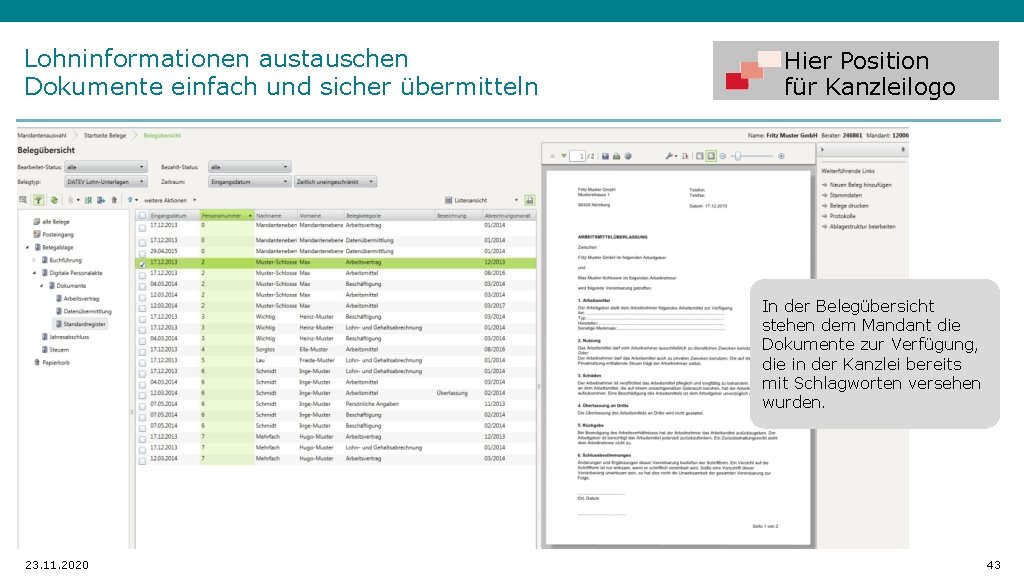Click Ablagestruktur bearbeiten link

(x=862, y=227)
